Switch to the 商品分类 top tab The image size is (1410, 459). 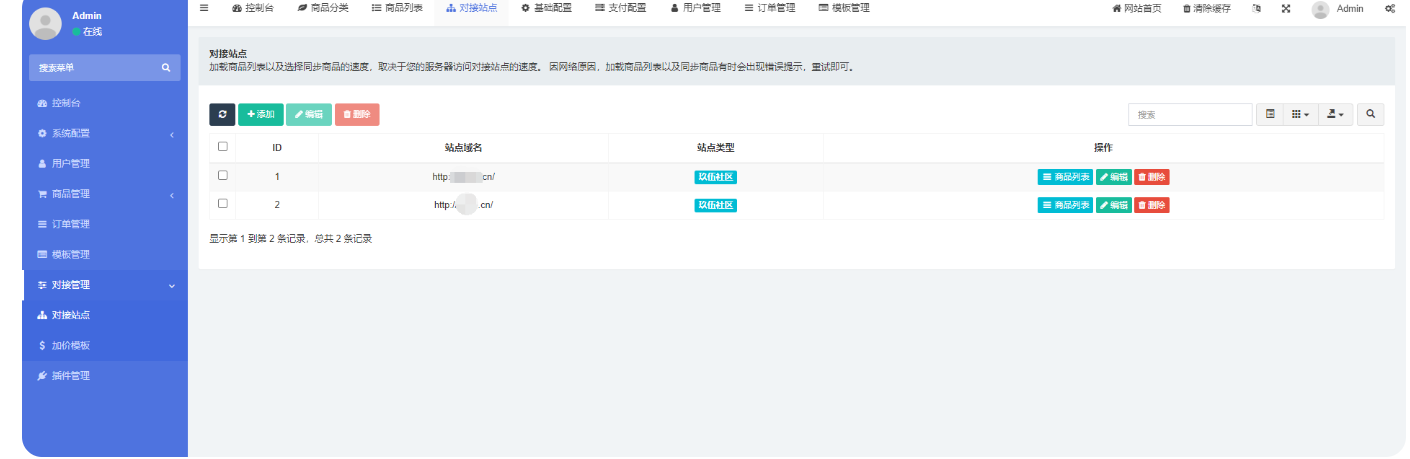(323, 8)
